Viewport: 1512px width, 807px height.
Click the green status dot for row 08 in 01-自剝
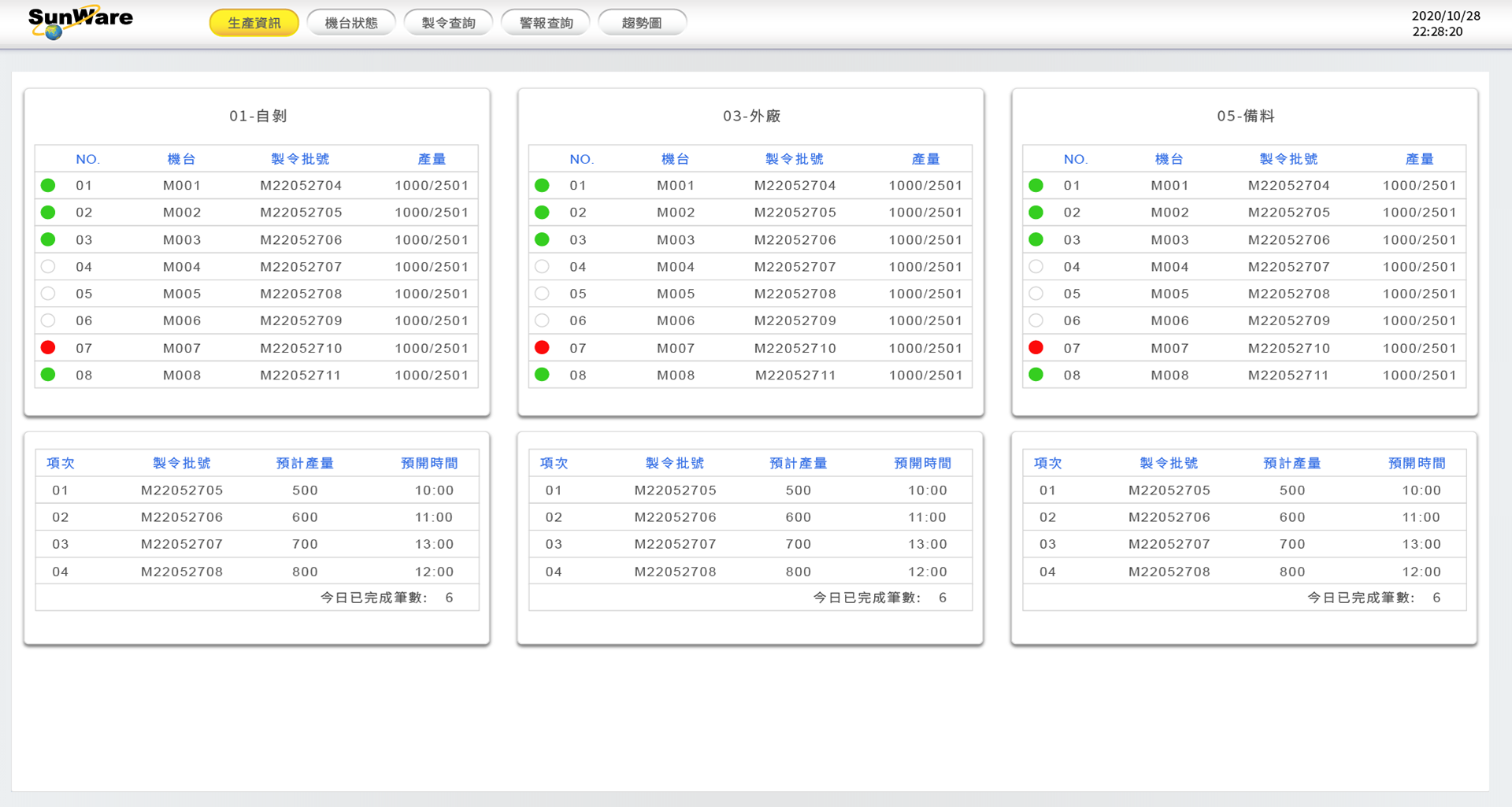(x=48, y=375)
